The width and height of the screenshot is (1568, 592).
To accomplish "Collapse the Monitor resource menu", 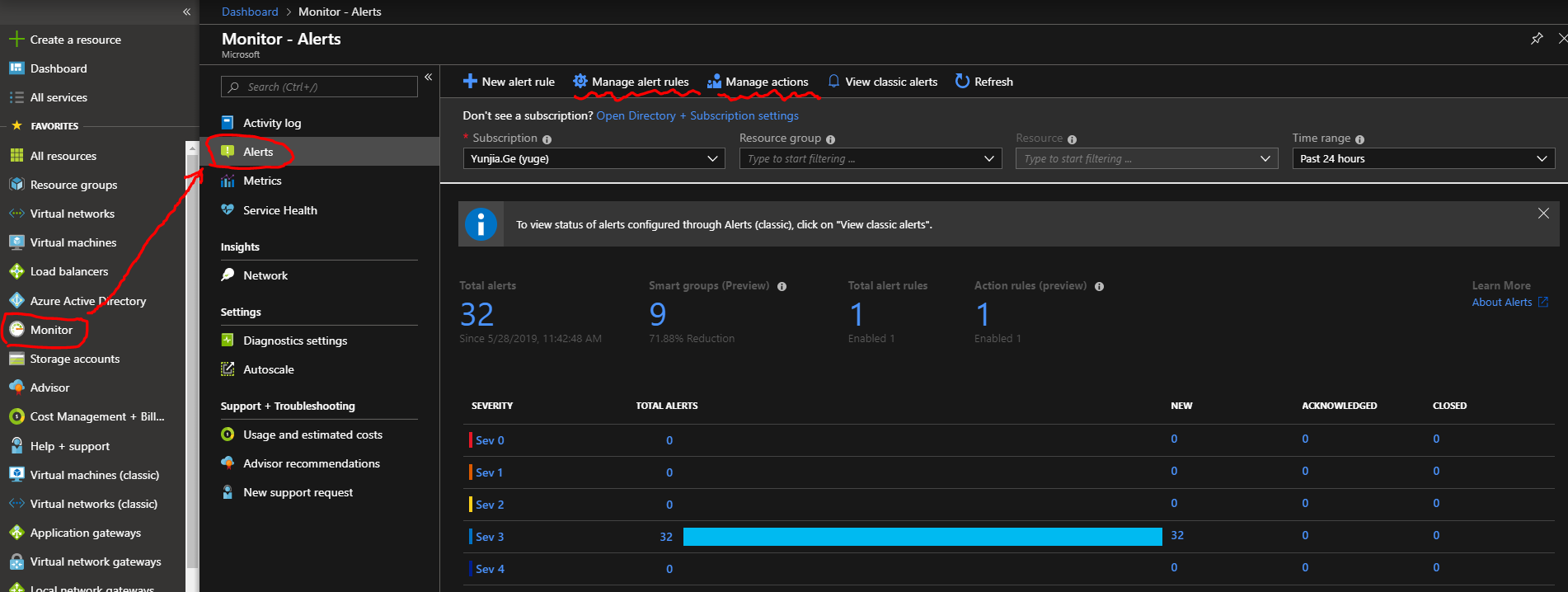I will (x=429, y=77).
